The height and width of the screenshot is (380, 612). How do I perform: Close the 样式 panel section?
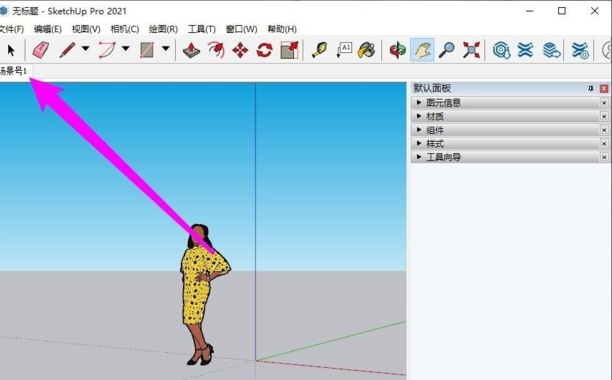pyautogui.click(x=604, y=144)
